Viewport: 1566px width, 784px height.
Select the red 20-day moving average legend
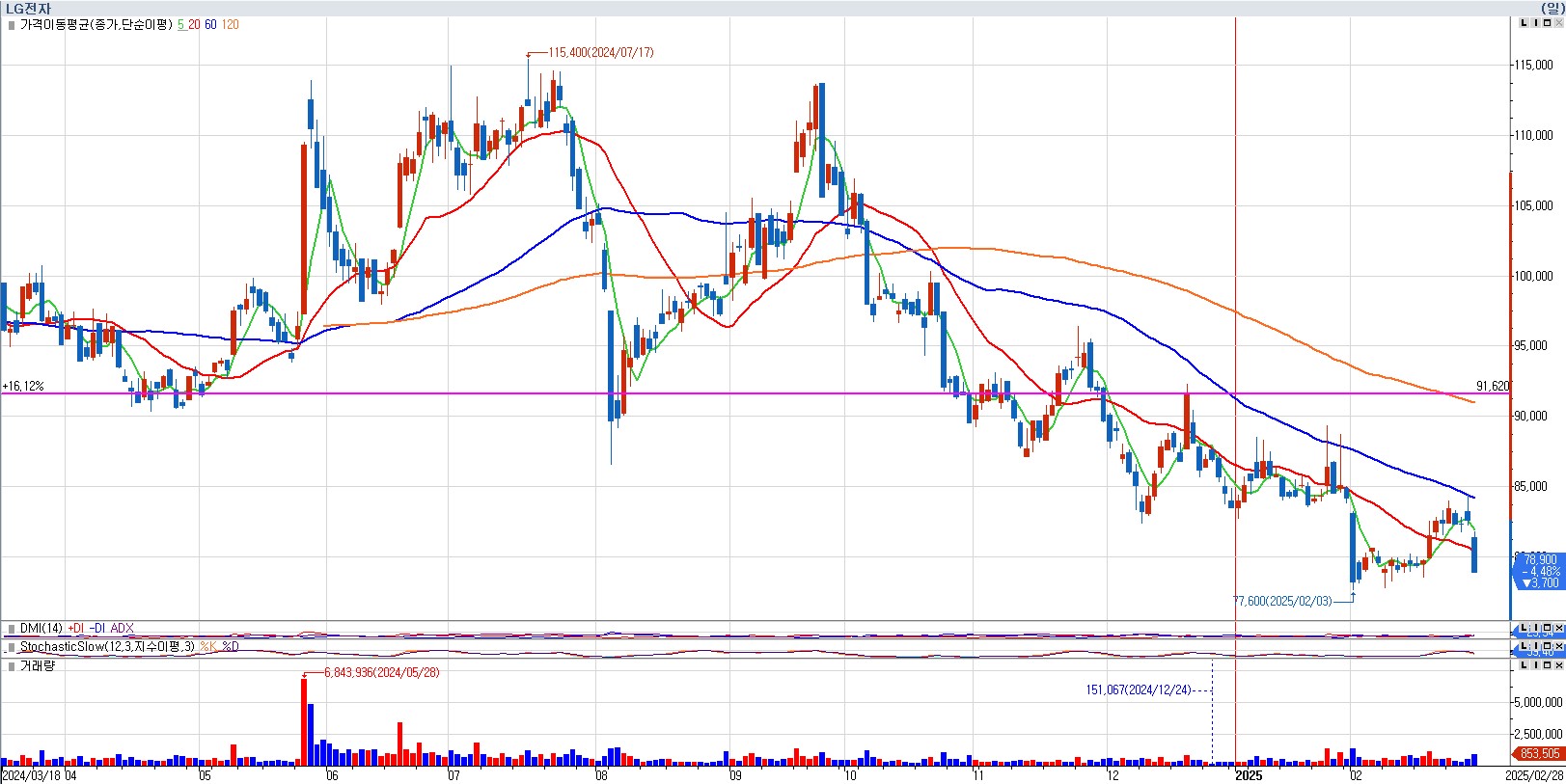click(194, 25)
